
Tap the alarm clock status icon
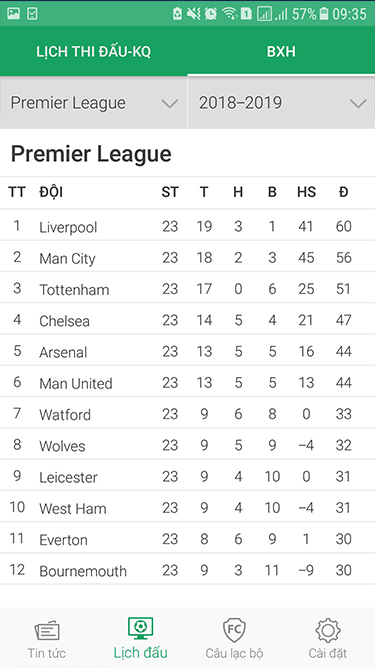click(211, 14)
